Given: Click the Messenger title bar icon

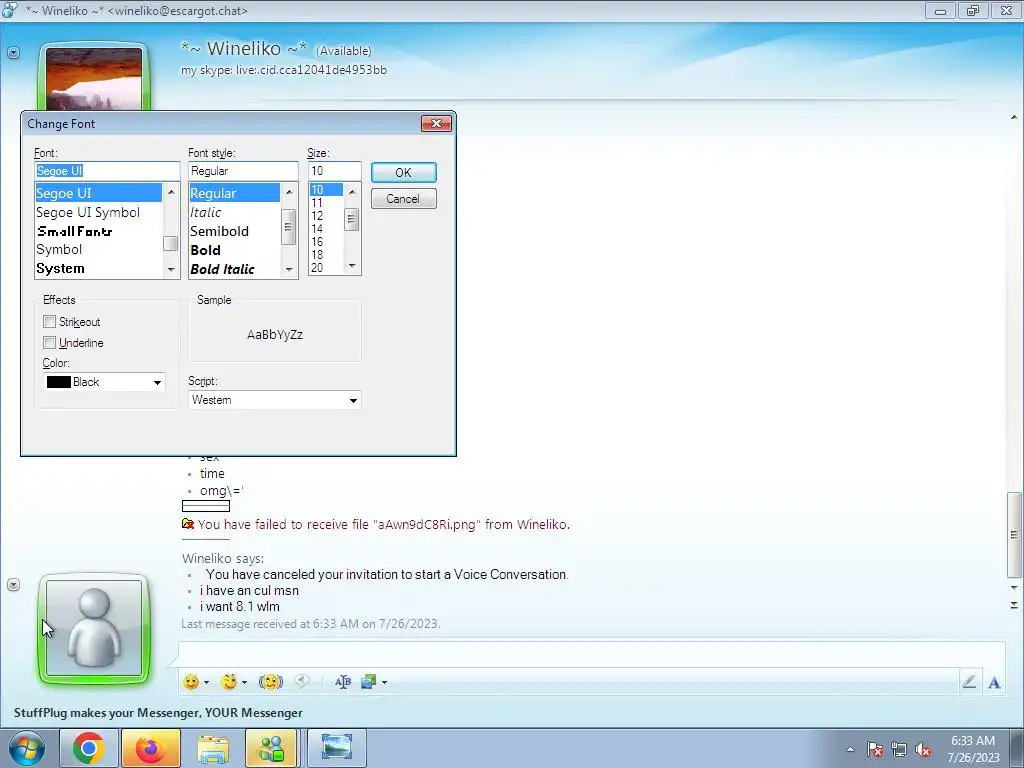Looking at the screenshot, I should [10, 10].
